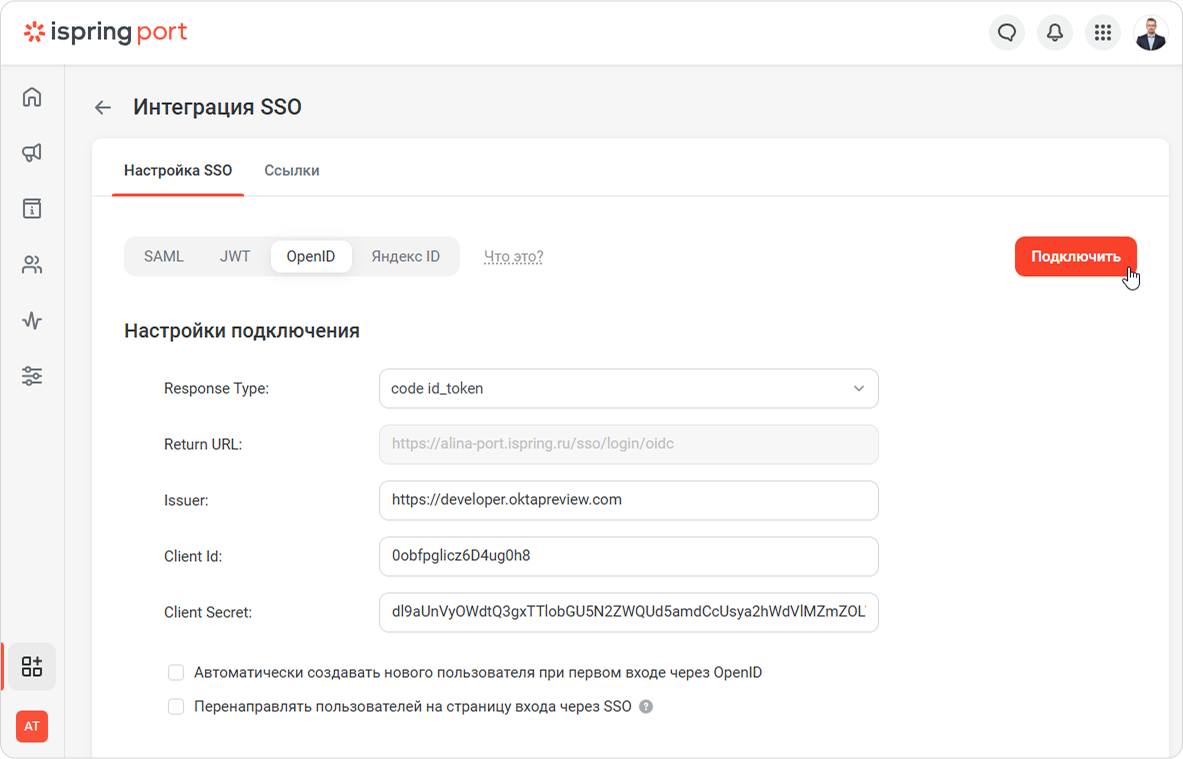The image size is (1183, 759).
Task: Click the Response Type: label
Action: click(217, 389)
